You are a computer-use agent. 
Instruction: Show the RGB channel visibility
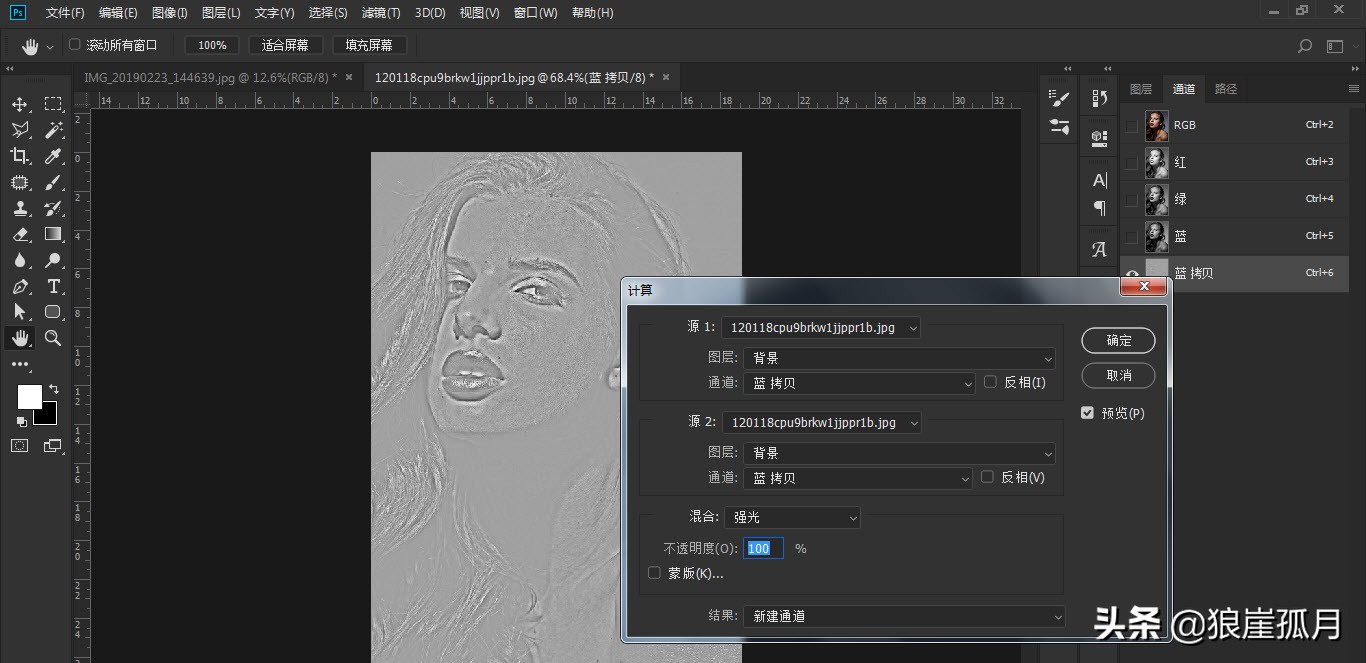(1131, 125)
